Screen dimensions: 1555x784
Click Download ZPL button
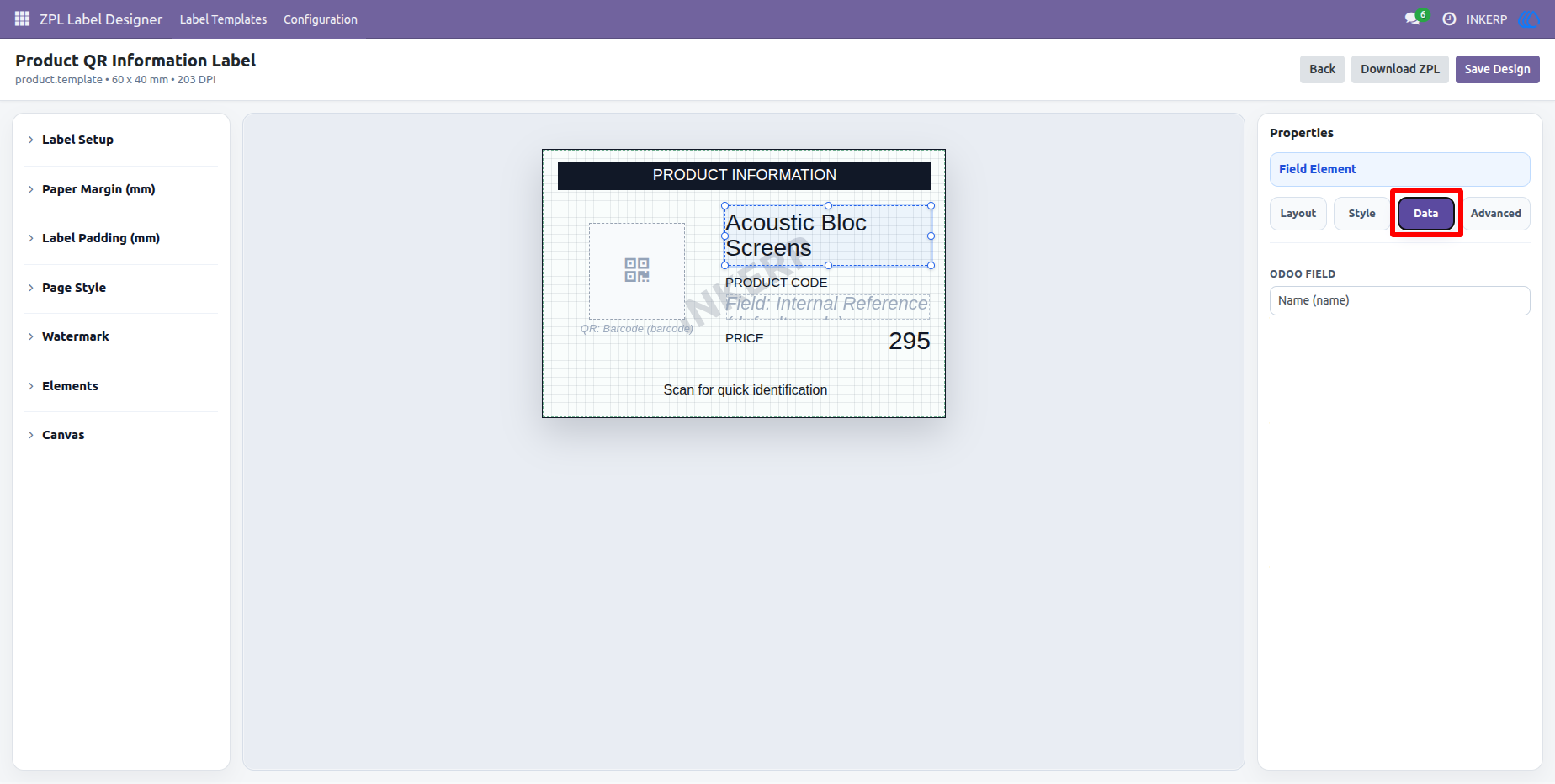tap(1400, 69)
